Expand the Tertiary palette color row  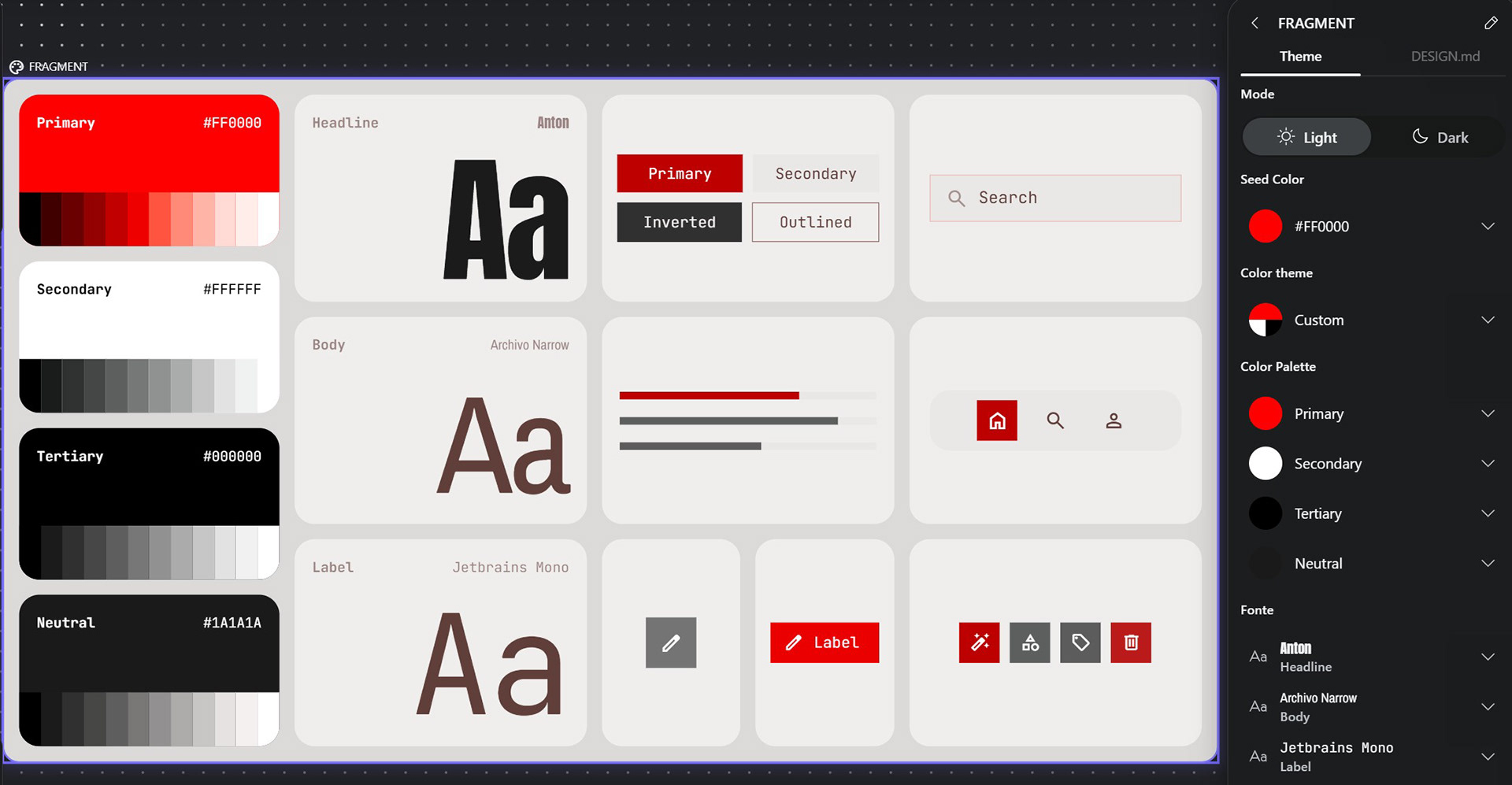[1372, 513]
